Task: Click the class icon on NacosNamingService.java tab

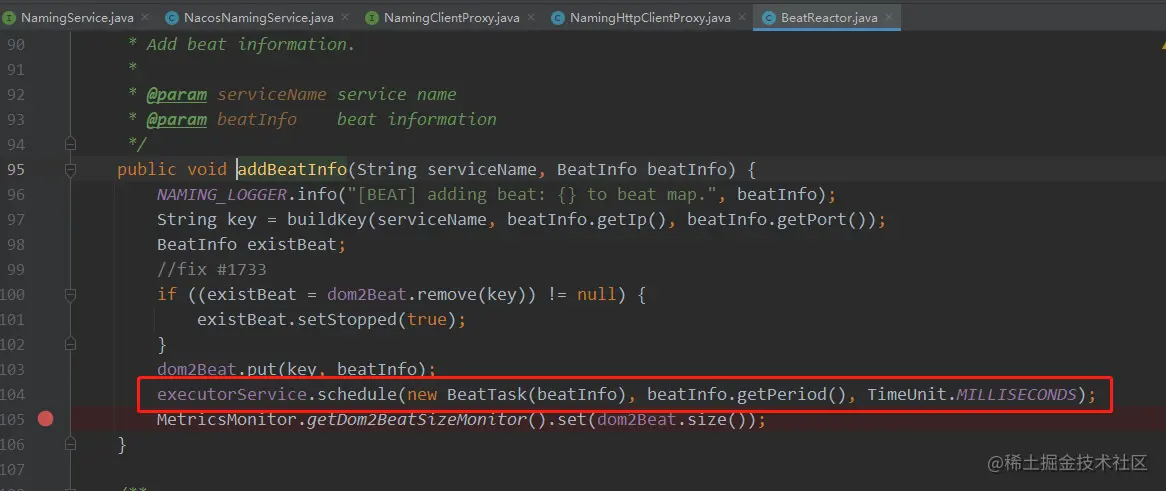Action: (172, 17)
